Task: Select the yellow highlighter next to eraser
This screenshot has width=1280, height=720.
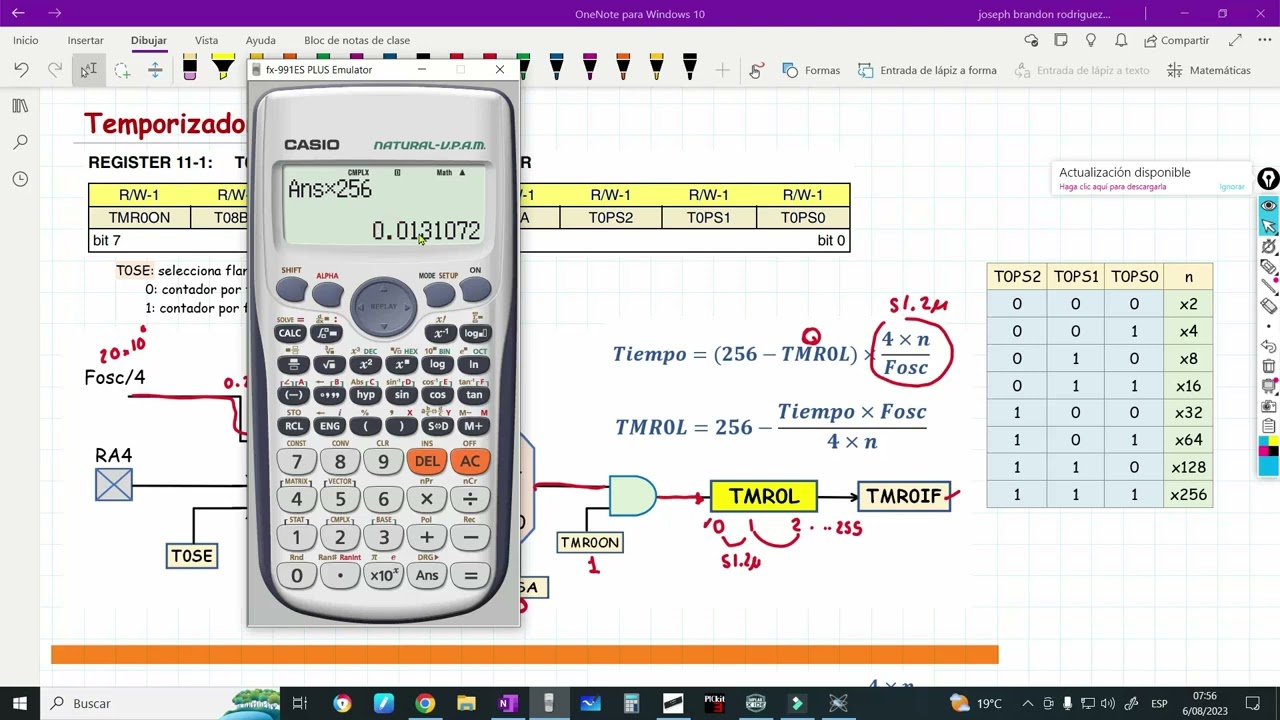Action: [223, 68]
